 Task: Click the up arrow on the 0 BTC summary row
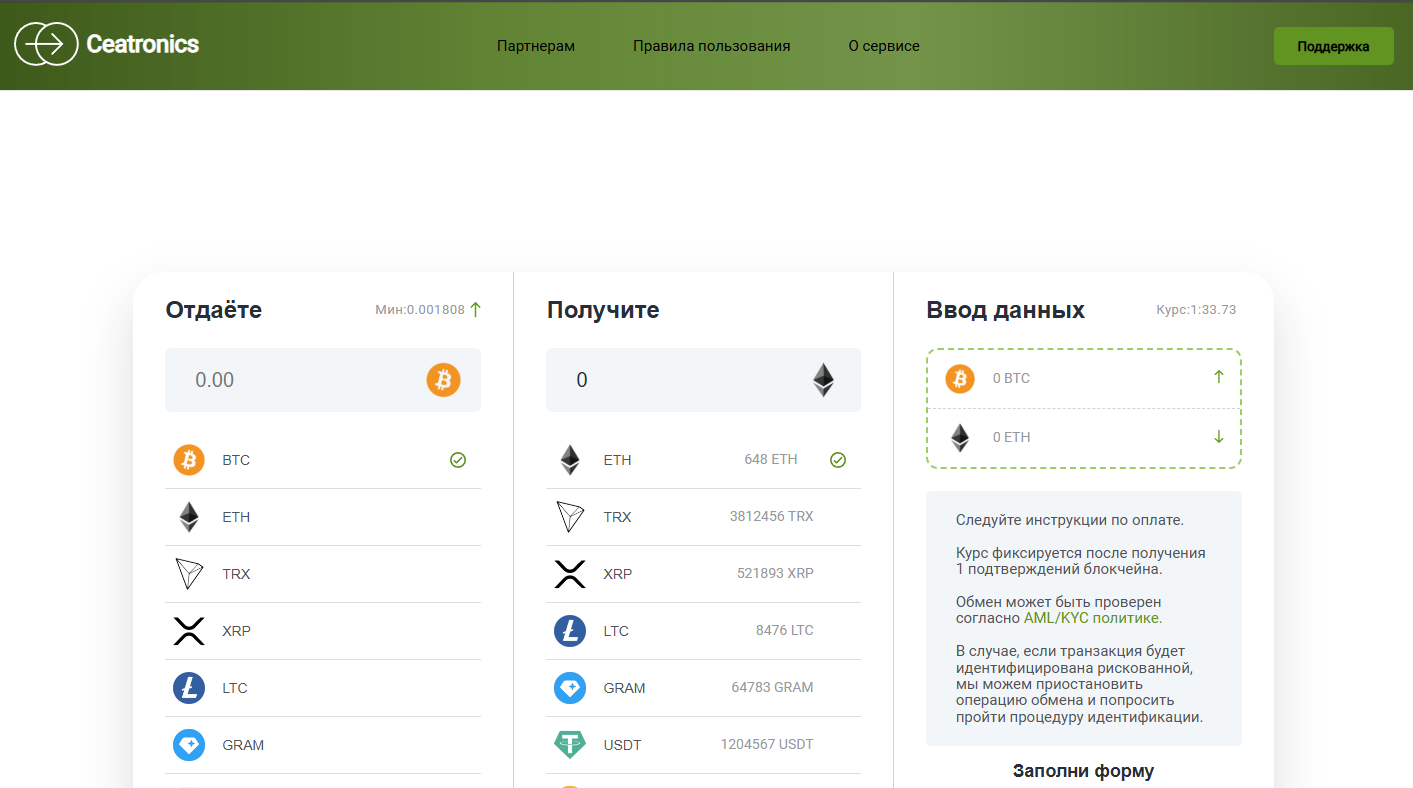1219,377
